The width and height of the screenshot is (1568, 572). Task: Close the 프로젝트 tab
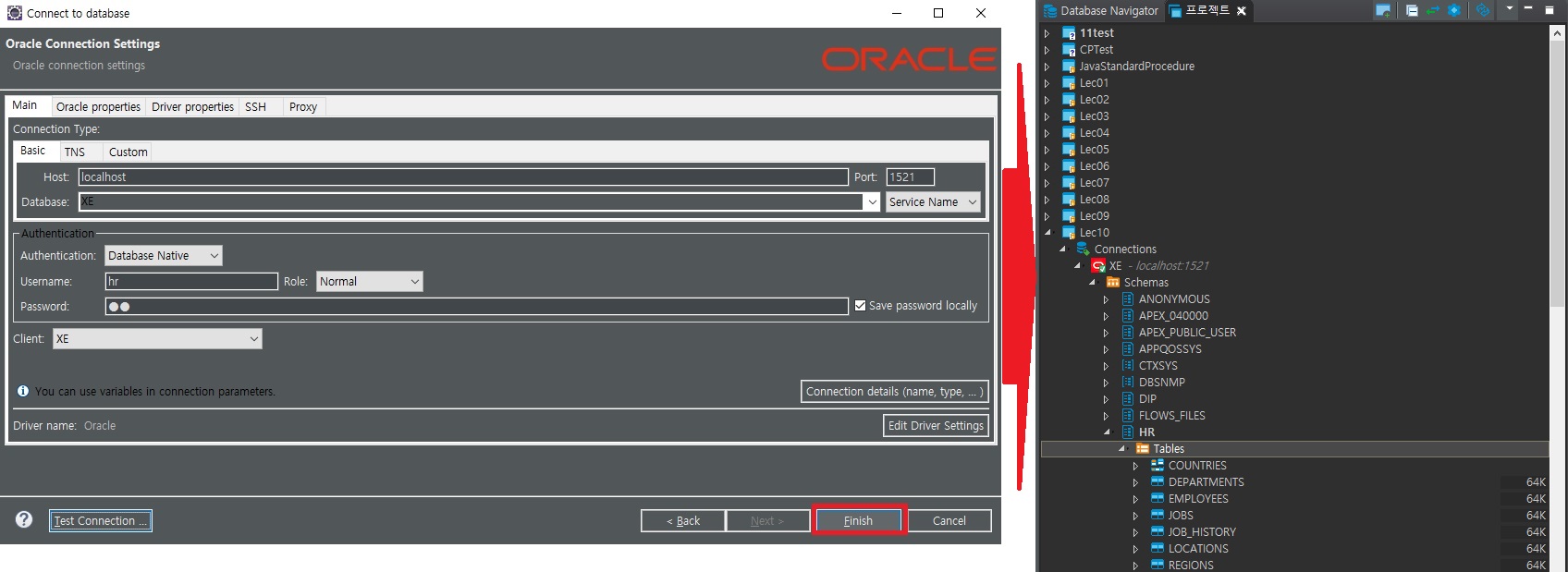tap(1242, 11)
